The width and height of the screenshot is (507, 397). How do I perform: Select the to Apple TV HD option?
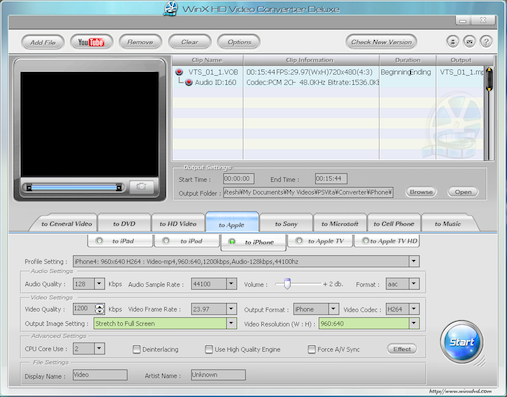click(365, 240)
